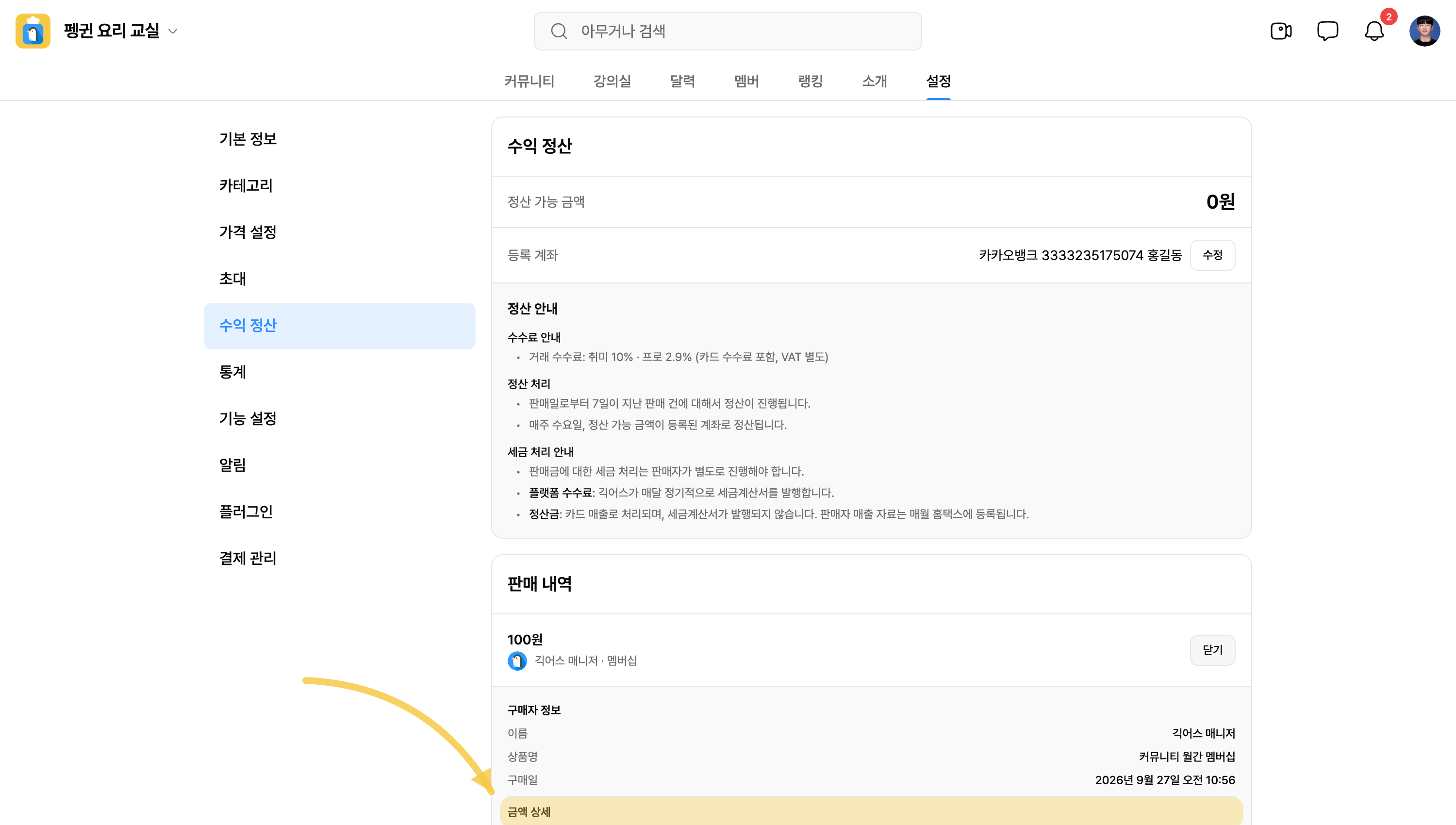Click the 긱어스 매니저 buyer avatar icon
1456x825 pixels.
point(517,660)
